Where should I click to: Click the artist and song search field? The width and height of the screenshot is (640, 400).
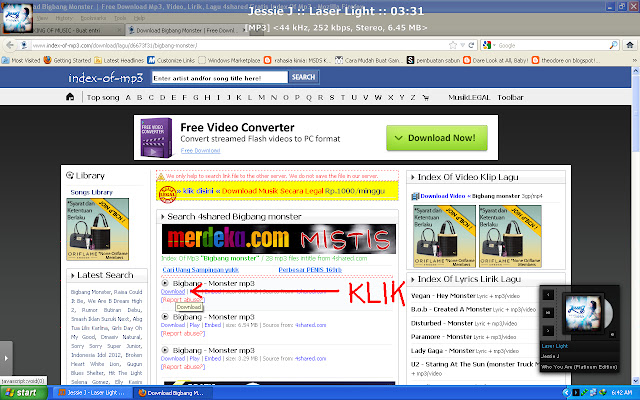pyautogui.click(x=220, y=78)
